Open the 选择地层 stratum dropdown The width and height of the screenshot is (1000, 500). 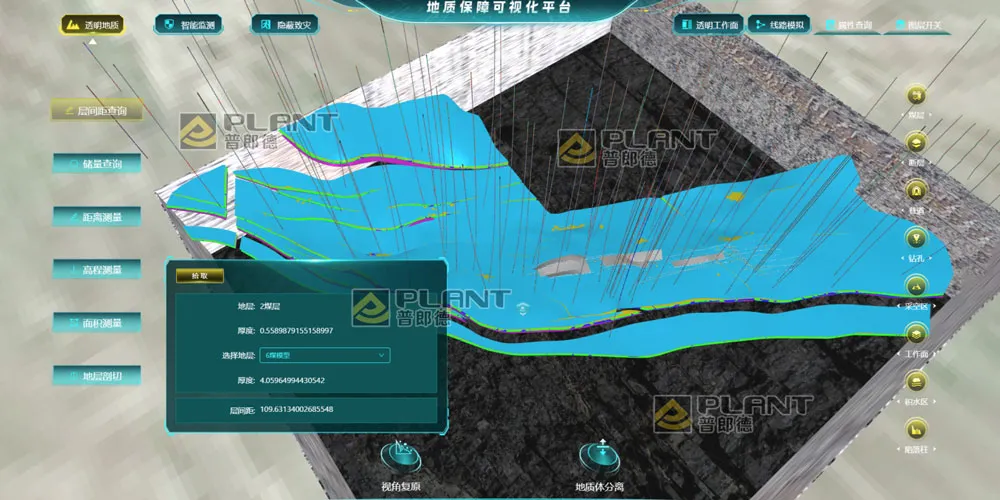tap(323, 355)
